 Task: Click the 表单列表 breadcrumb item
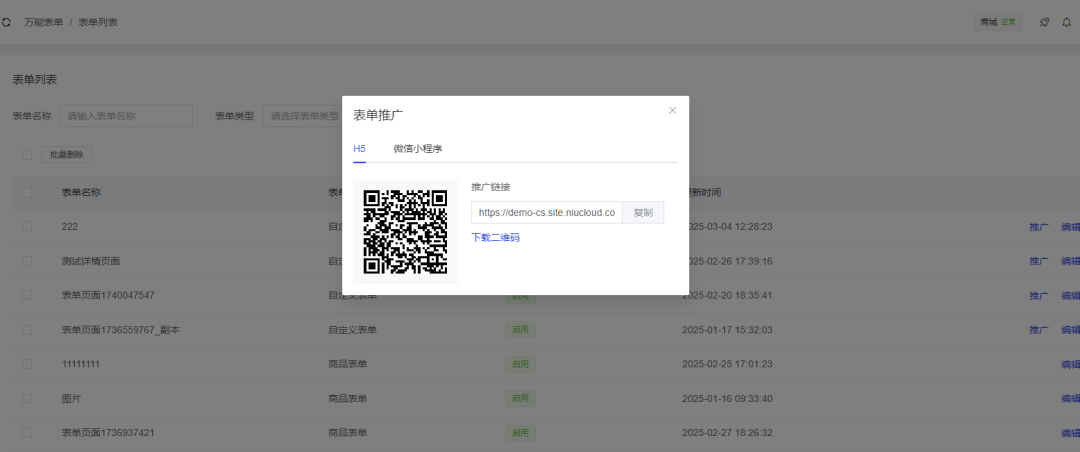(x=98, y=23)
